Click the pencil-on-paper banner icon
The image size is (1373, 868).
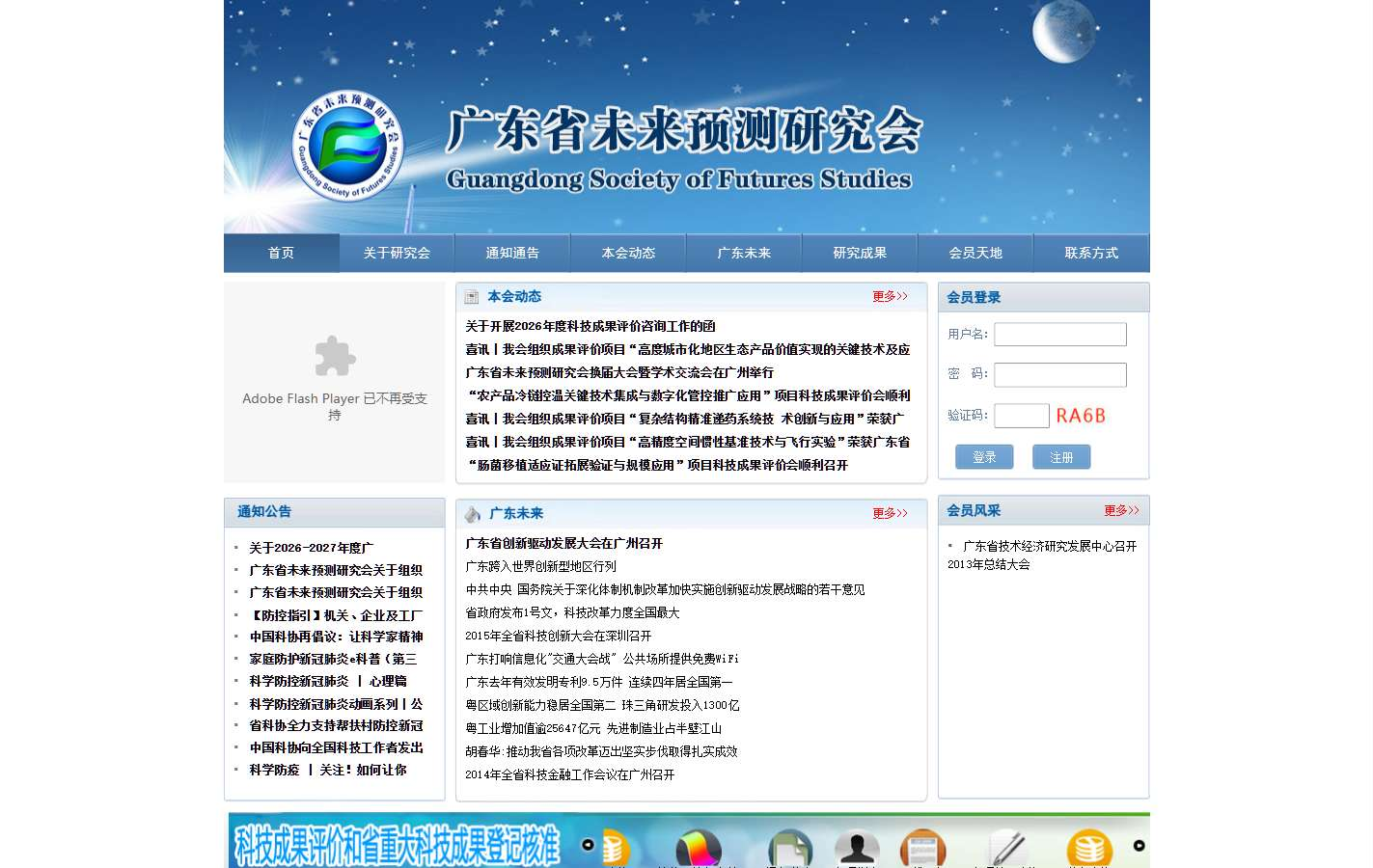click(1007, 848)
